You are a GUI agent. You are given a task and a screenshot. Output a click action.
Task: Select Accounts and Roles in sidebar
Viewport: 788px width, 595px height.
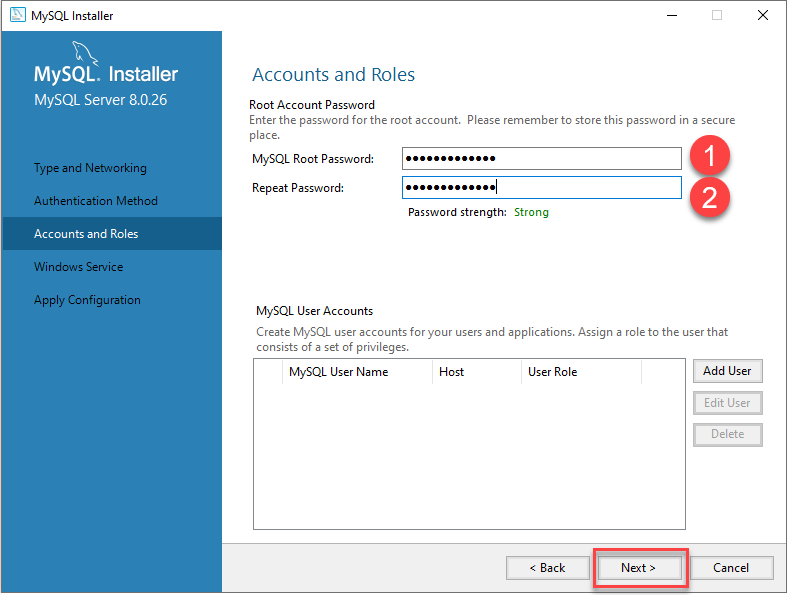(x=86, y=234)
